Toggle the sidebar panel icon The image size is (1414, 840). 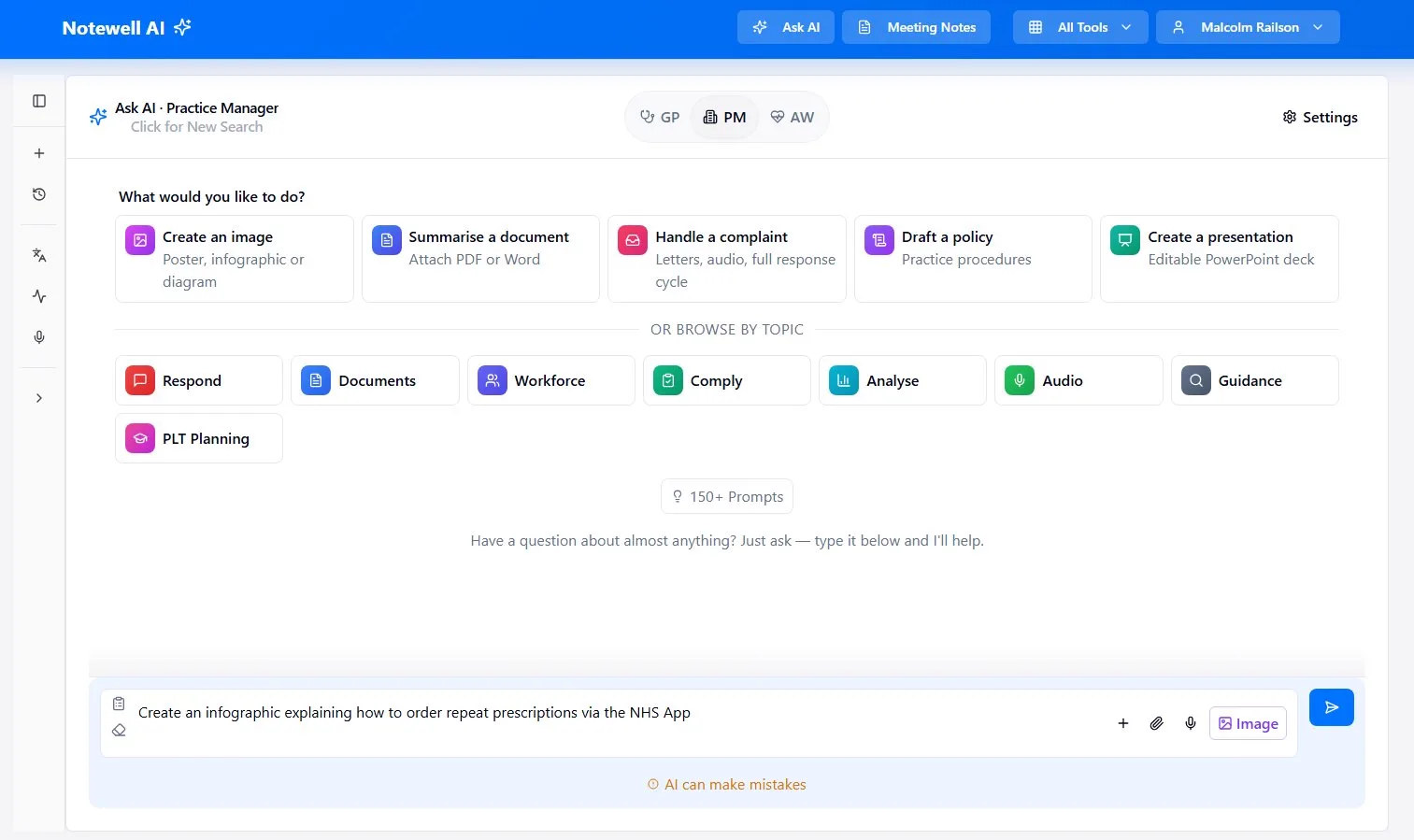coord(39,101)
